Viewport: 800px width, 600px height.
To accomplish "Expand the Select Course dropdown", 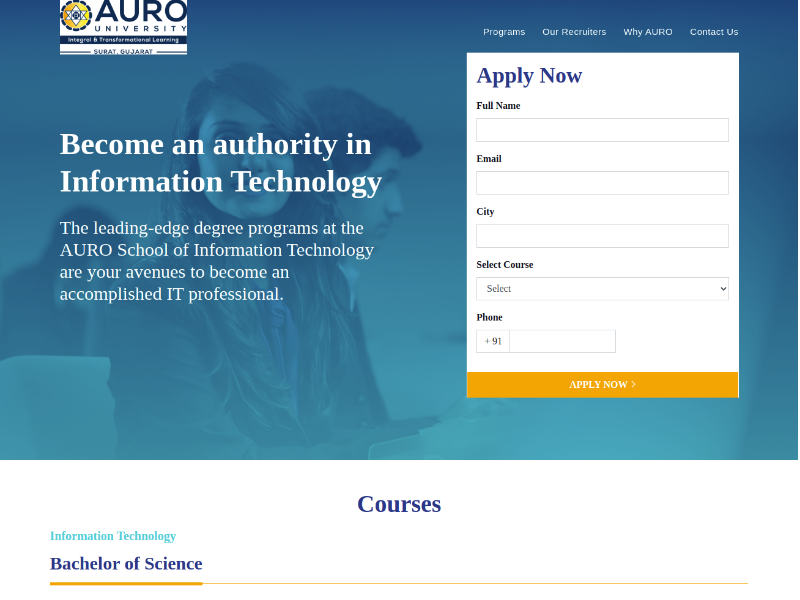I will [x=602, y=289].
